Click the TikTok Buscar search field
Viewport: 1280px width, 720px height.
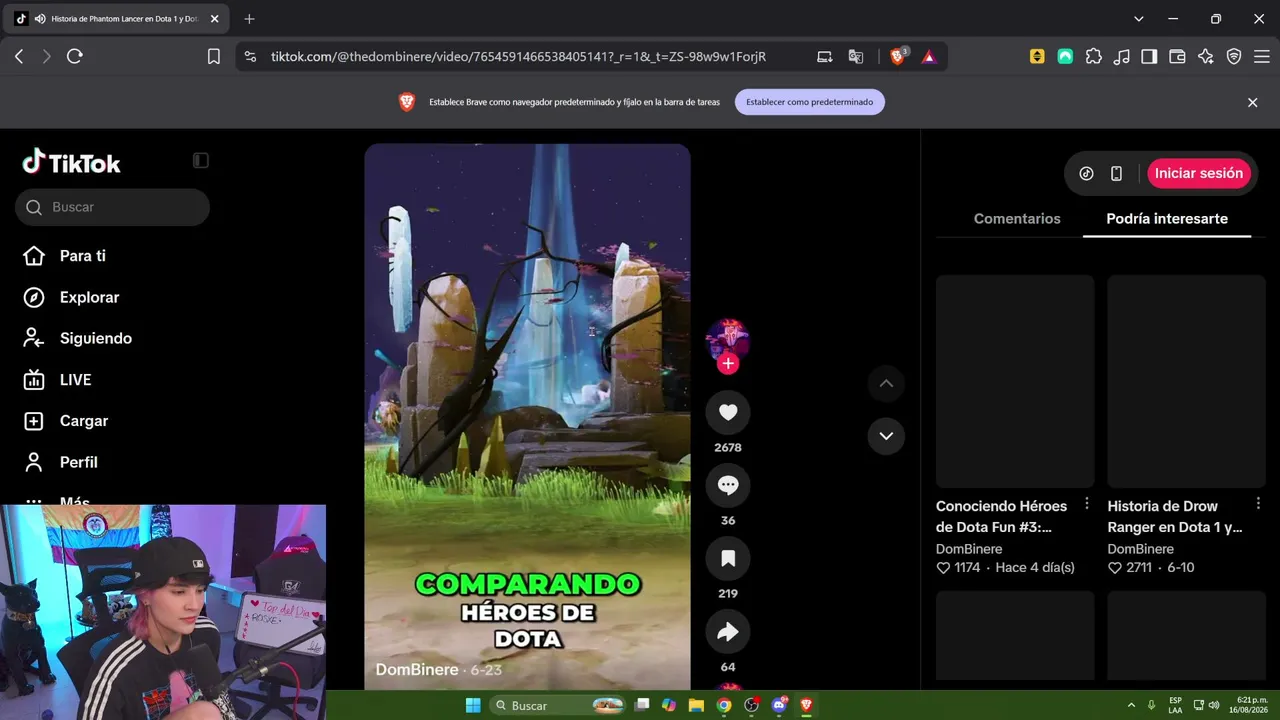(x=112, y=207)
